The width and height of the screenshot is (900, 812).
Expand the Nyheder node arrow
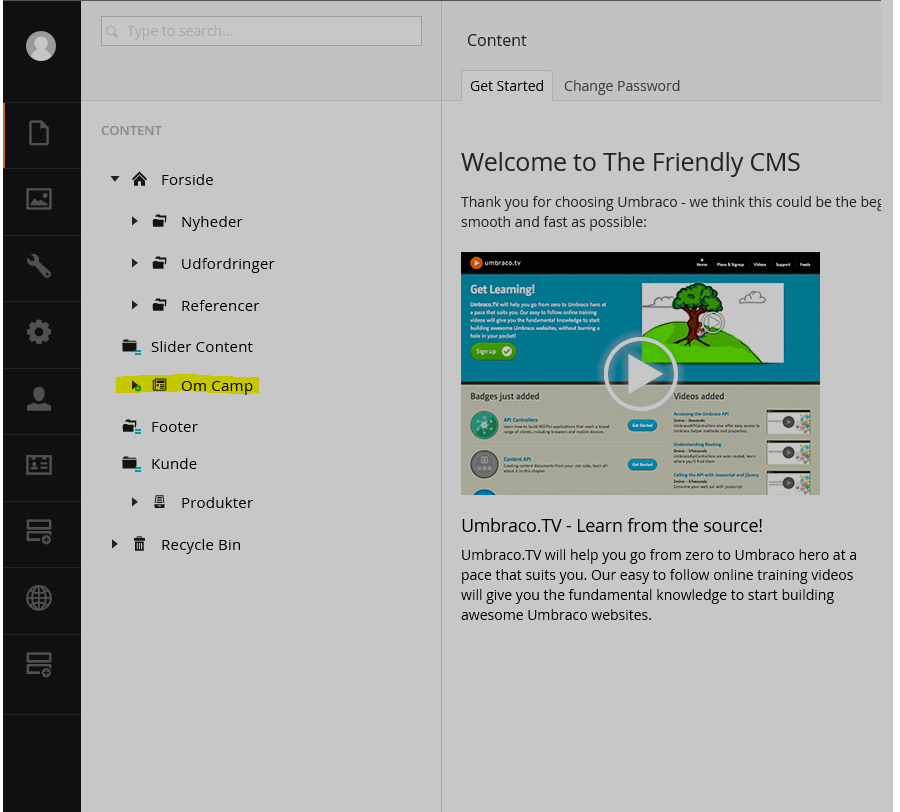coord(134,221)
